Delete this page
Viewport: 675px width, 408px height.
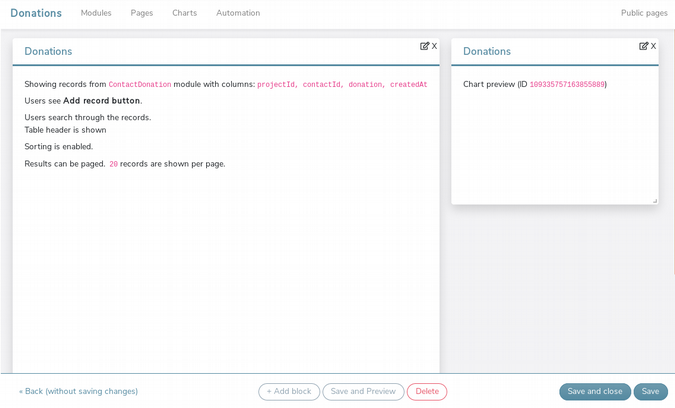pos(427,391)
